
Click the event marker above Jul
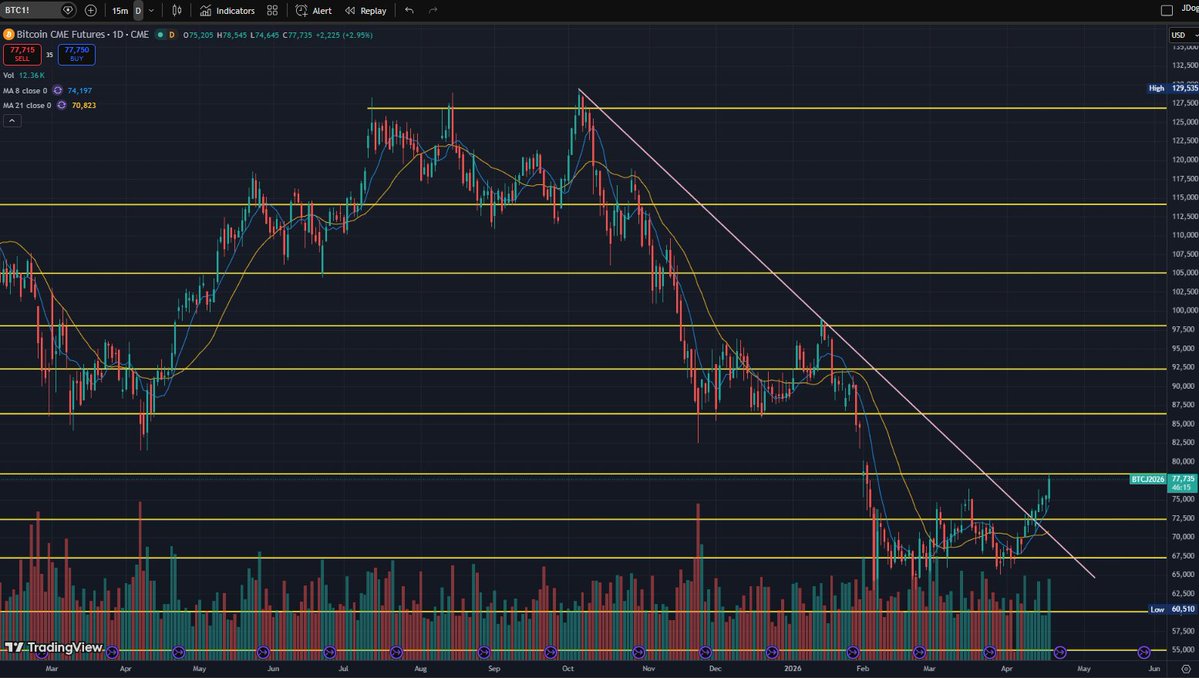coord(330,652)
